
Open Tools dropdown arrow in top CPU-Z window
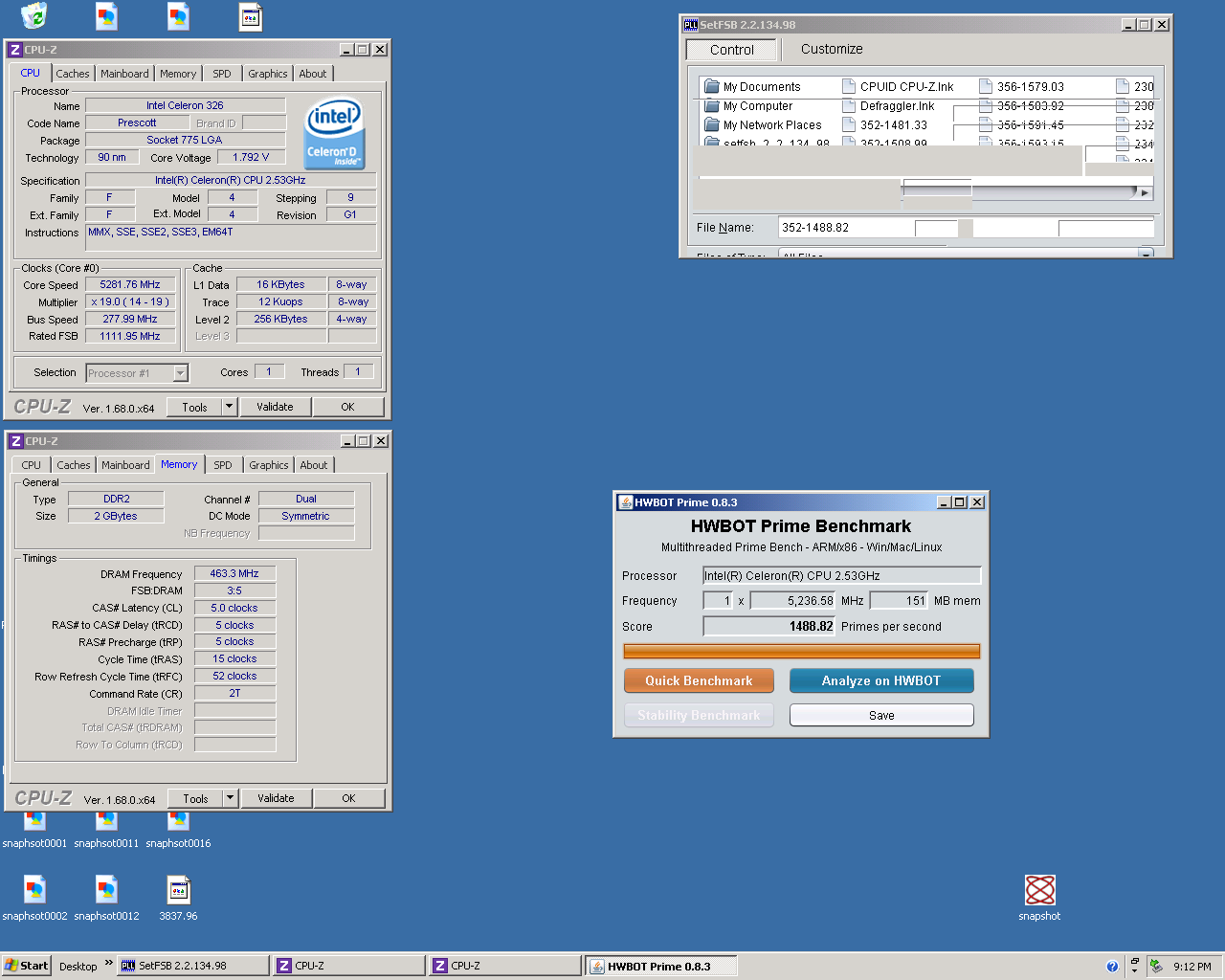229,407
